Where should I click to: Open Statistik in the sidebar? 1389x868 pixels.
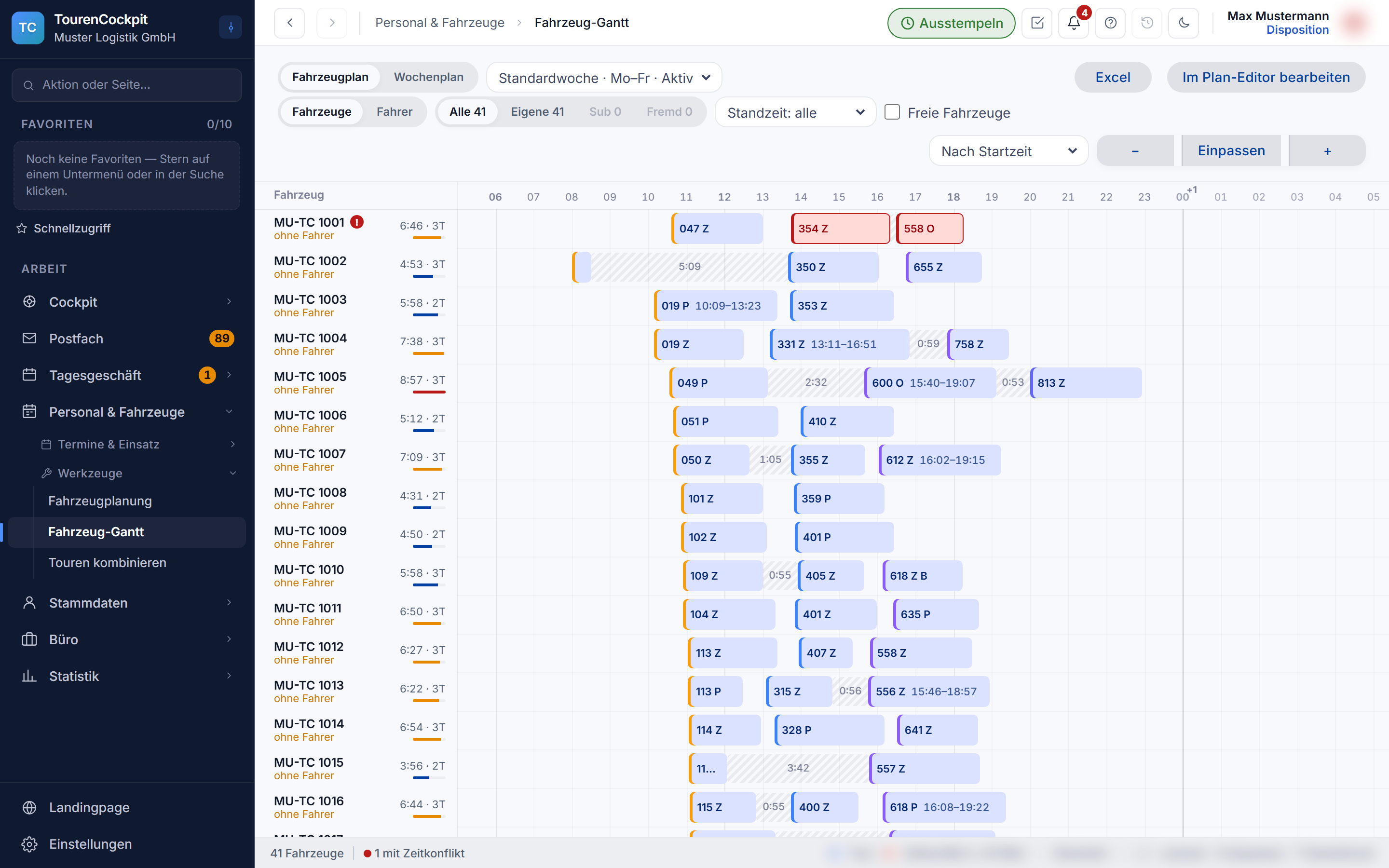click(x=127, y=676)
